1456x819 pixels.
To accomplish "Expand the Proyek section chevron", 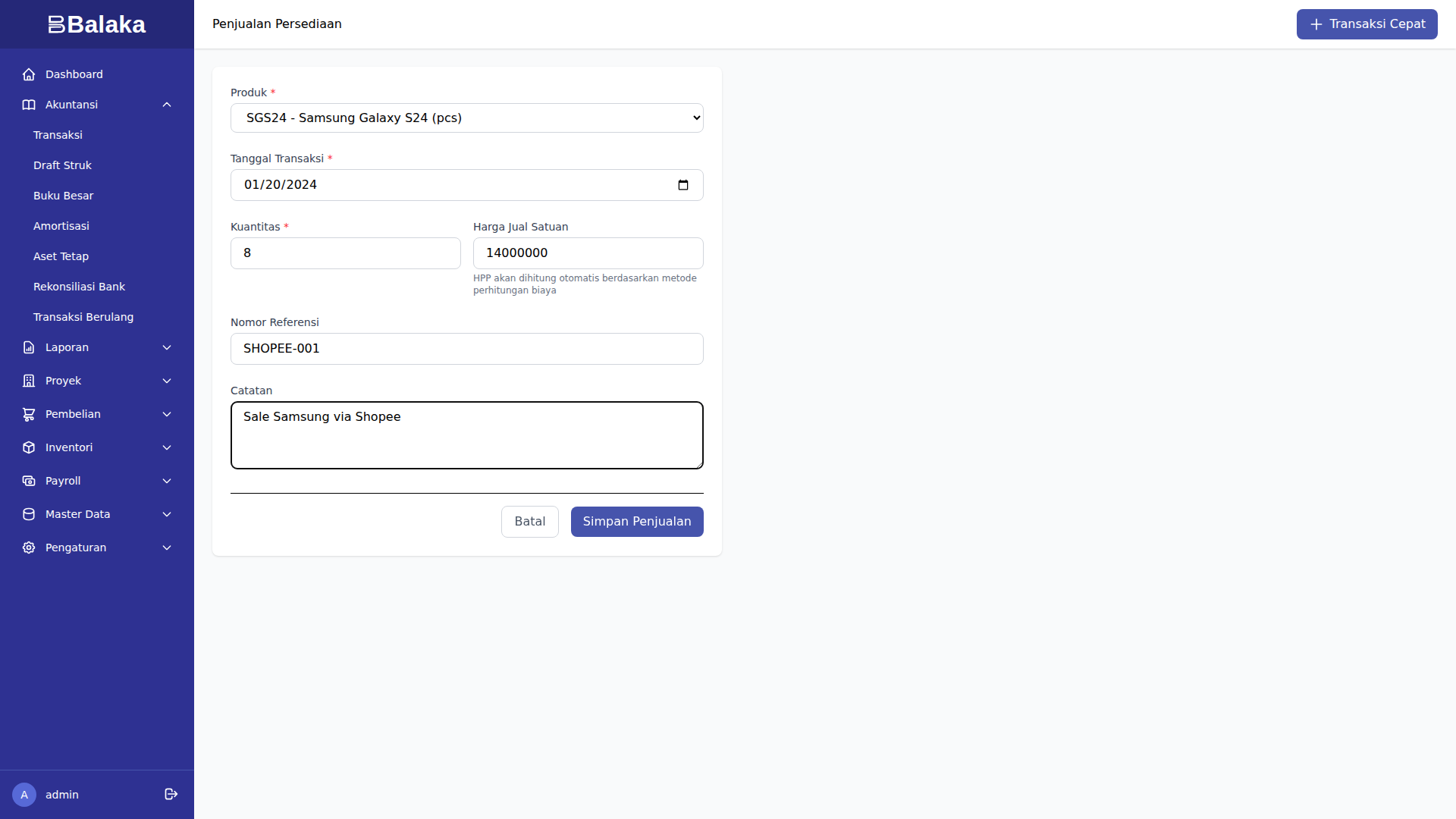I will [x=167, y=381].
